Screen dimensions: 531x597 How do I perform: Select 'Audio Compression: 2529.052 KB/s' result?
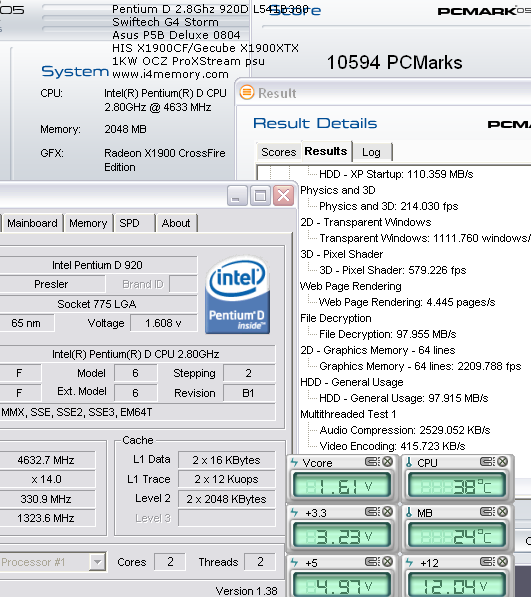pos(405,430)
